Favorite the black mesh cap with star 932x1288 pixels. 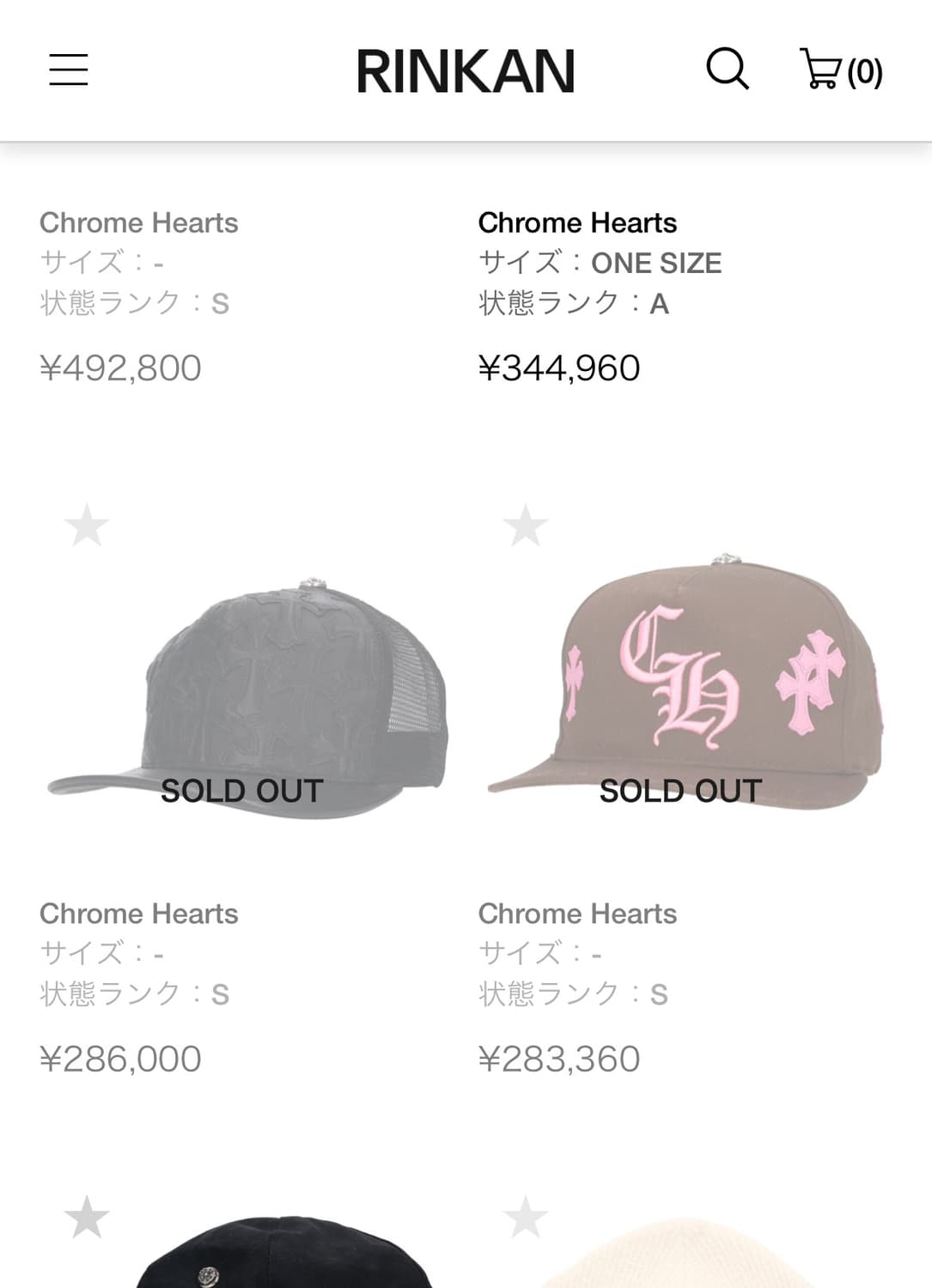tap(87, 526)
